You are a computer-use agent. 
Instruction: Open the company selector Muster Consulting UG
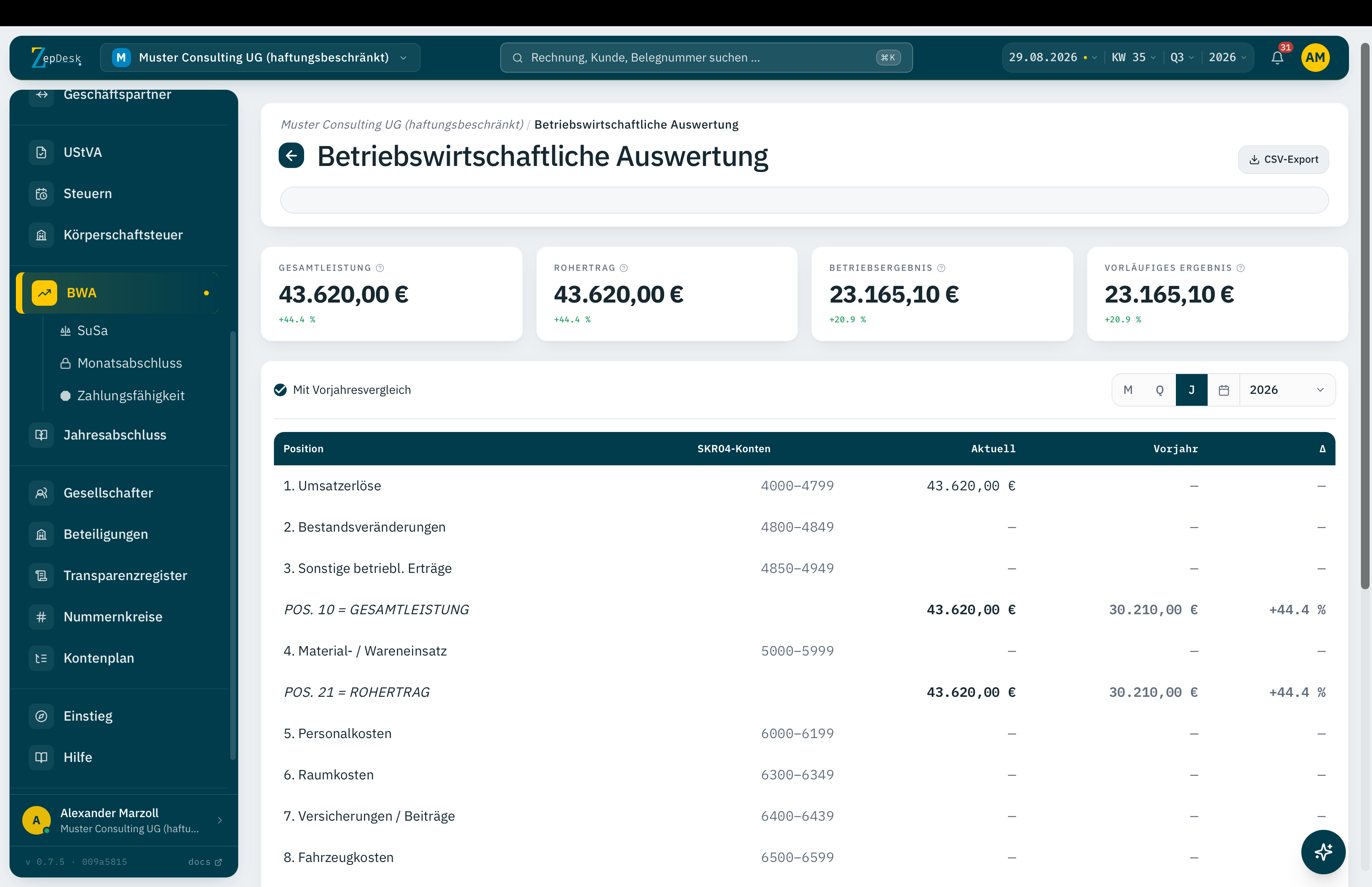click(x=260, y=58)
